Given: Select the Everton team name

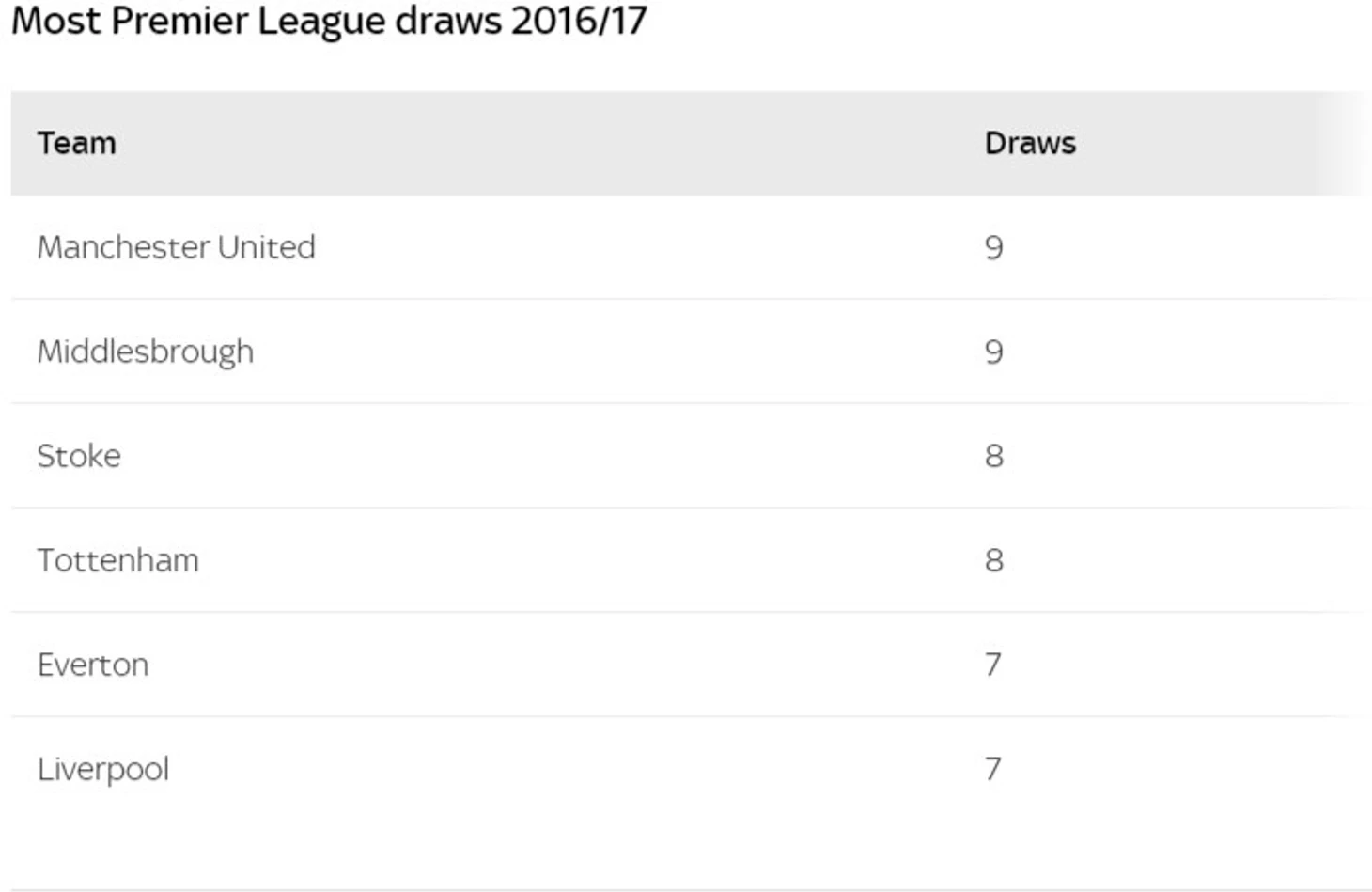Looking at the screenshot, I should click(93, 665).
